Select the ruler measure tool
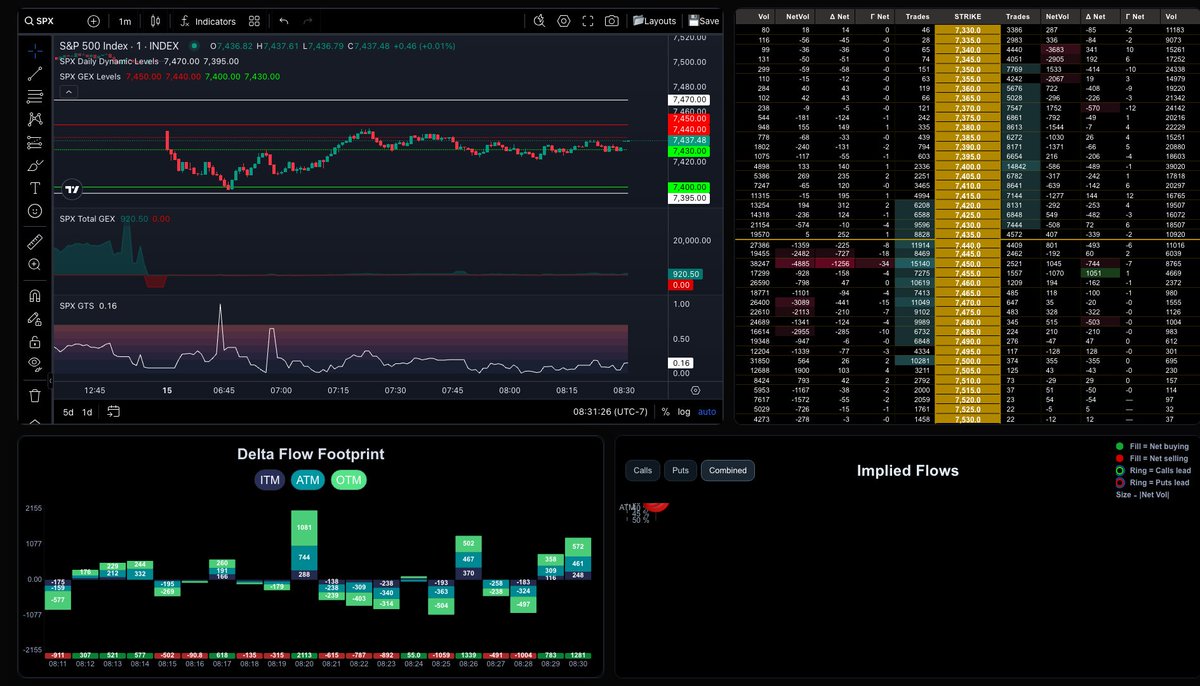Screen dimensions: 1200x686 coord(35,241)
